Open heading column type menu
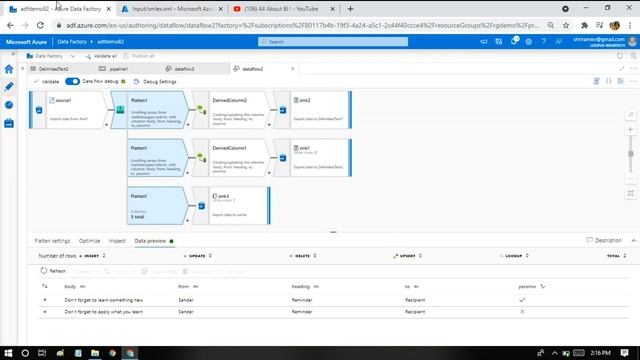The height and width of the screenshot is (360, 640). click(316, 287)
